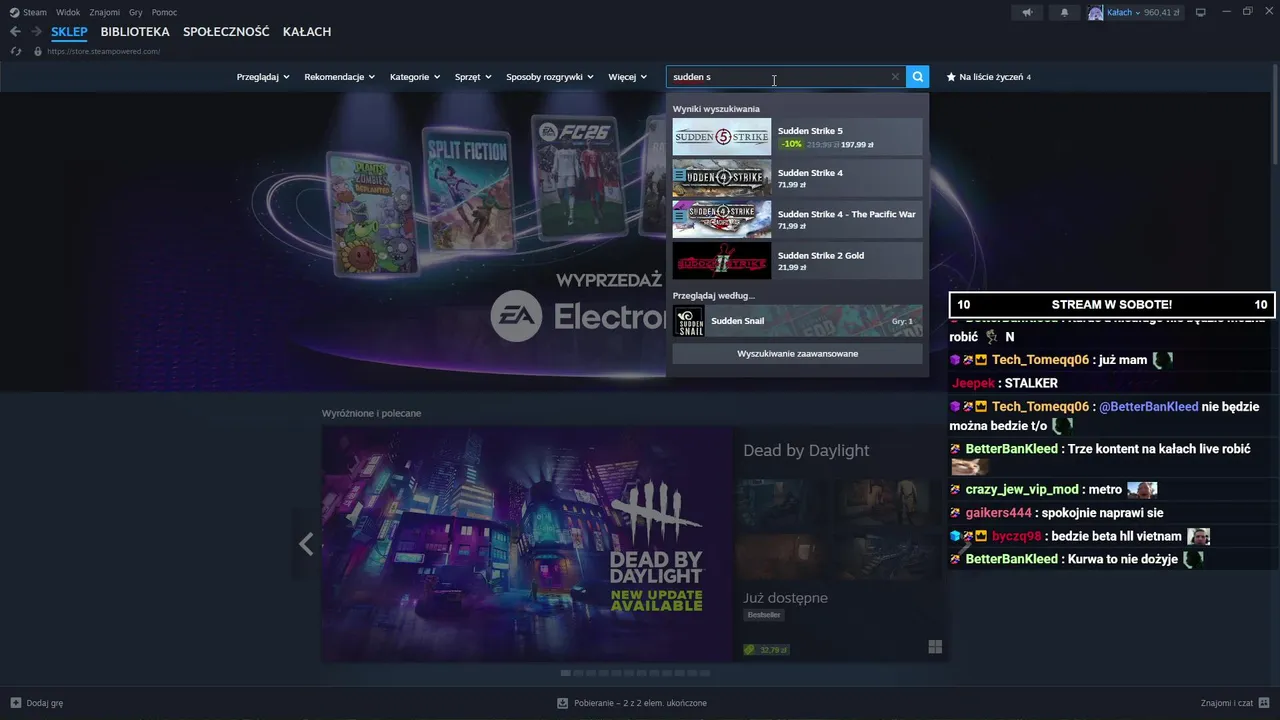Click the Bestseller tag label
This screenshot has width=1280, height=720.
click(x=764, y=615)
